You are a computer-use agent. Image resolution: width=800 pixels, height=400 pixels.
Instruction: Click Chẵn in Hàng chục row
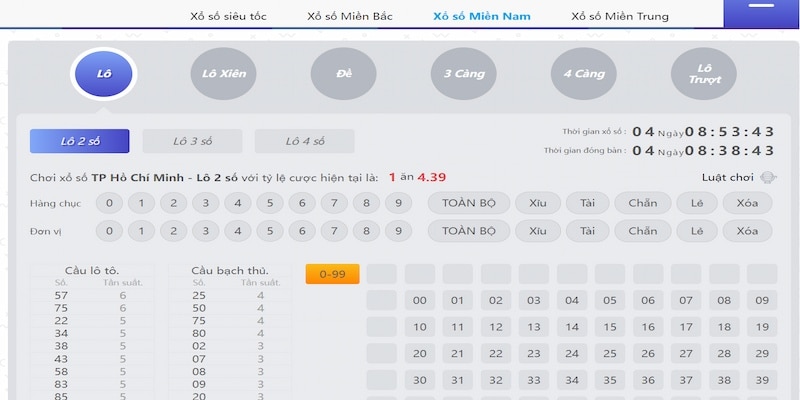click(643, 203)
